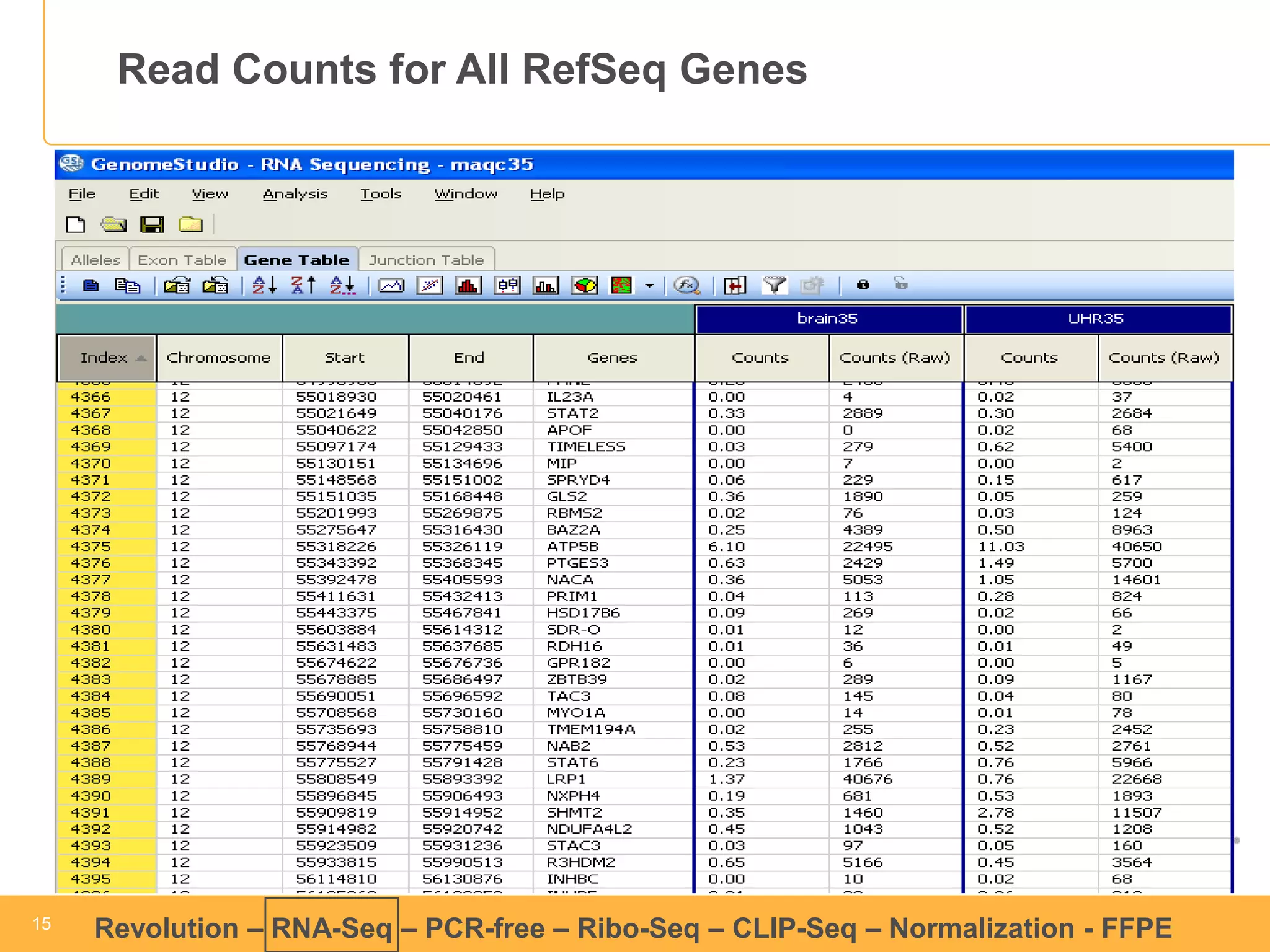Copy selection with the single-page copy icon
This screenshot has width=1270, height=952.
coord(91,285)
